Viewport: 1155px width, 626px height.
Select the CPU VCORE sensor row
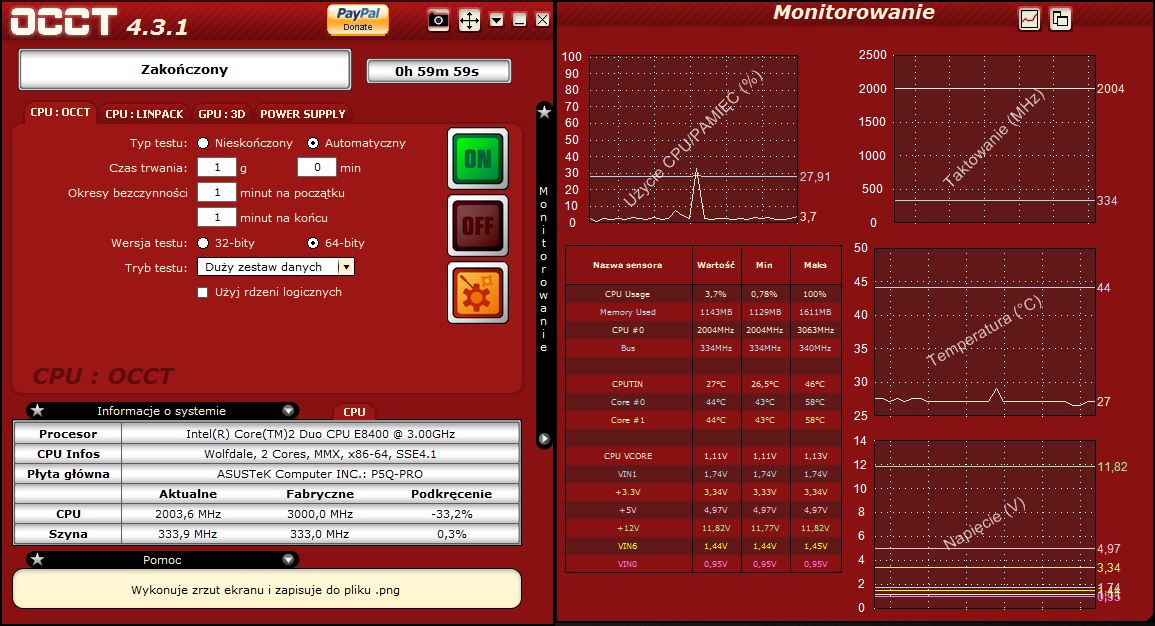[703, 456]
